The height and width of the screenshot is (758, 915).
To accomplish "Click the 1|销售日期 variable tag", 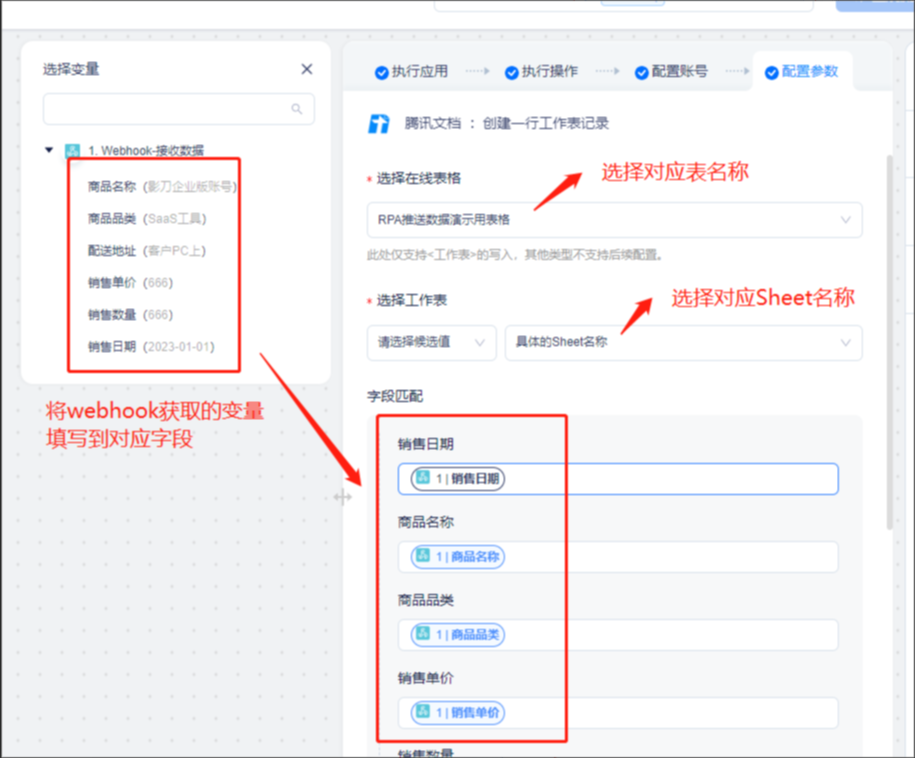I will [458, 479].
